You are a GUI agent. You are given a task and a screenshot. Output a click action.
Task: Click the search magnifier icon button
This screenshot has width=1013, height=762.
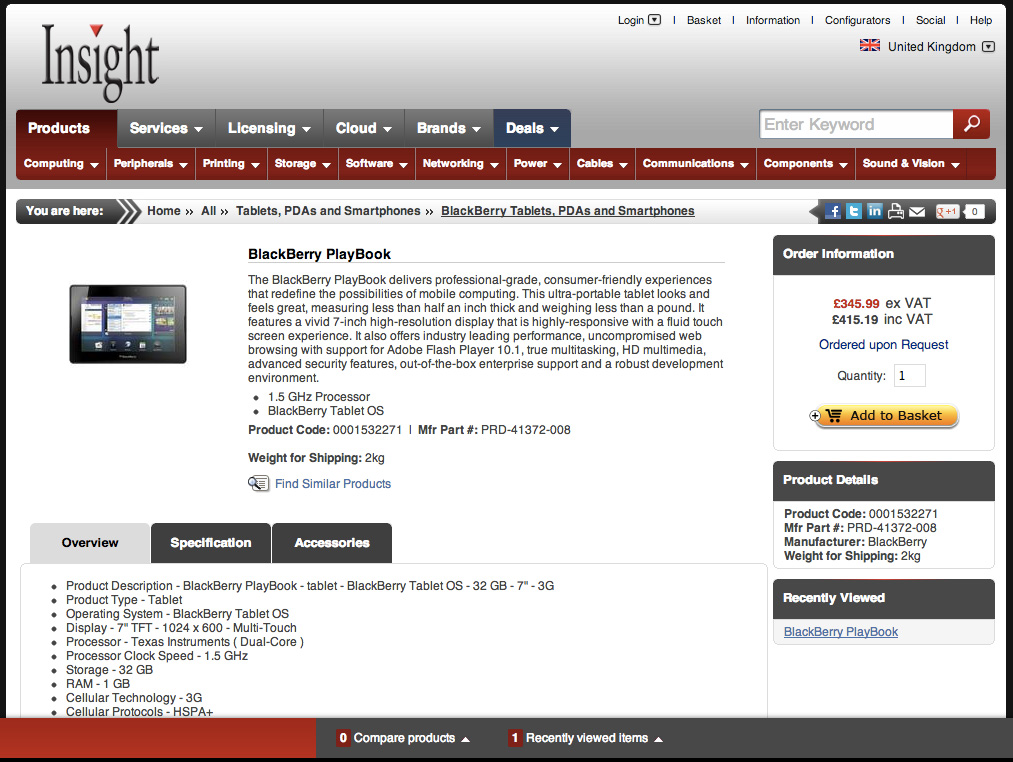(971, 124)
